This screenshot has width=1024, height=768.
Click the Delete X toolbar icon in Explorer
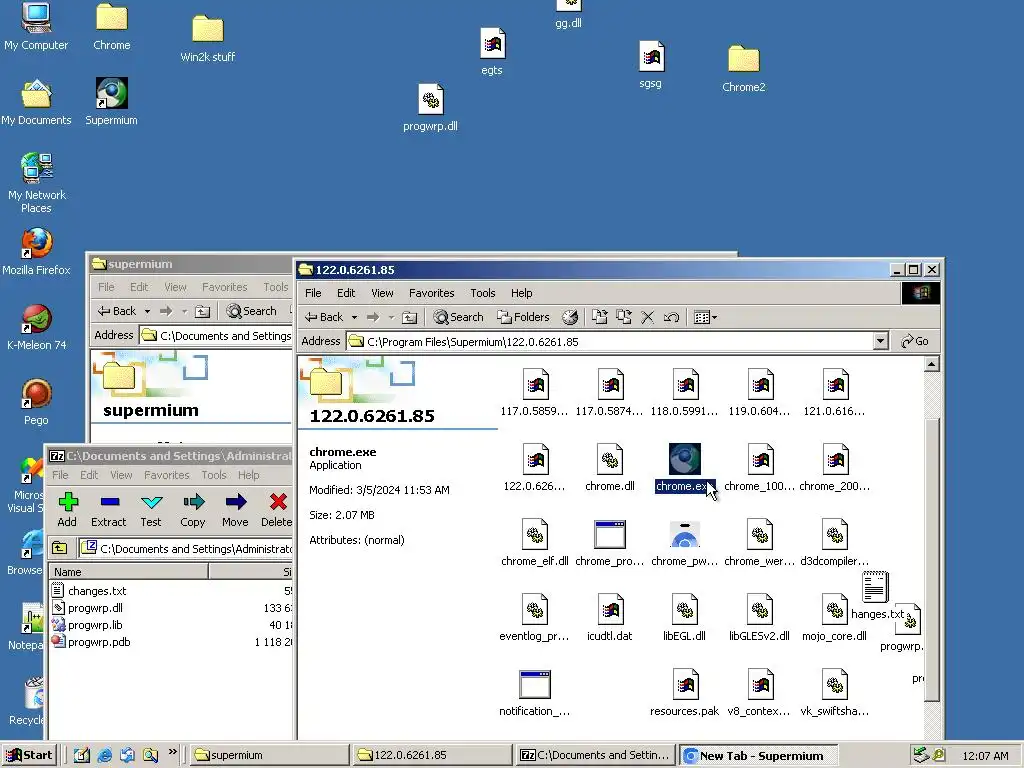(x=647, y=317)
